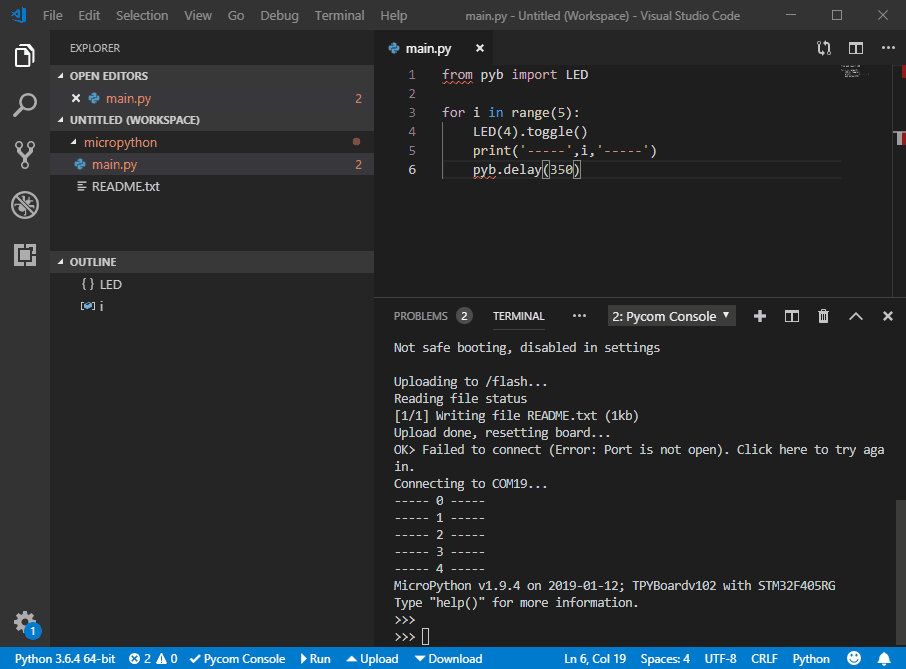
Task: Collapse the micropython folder
Action: (73, 142)
